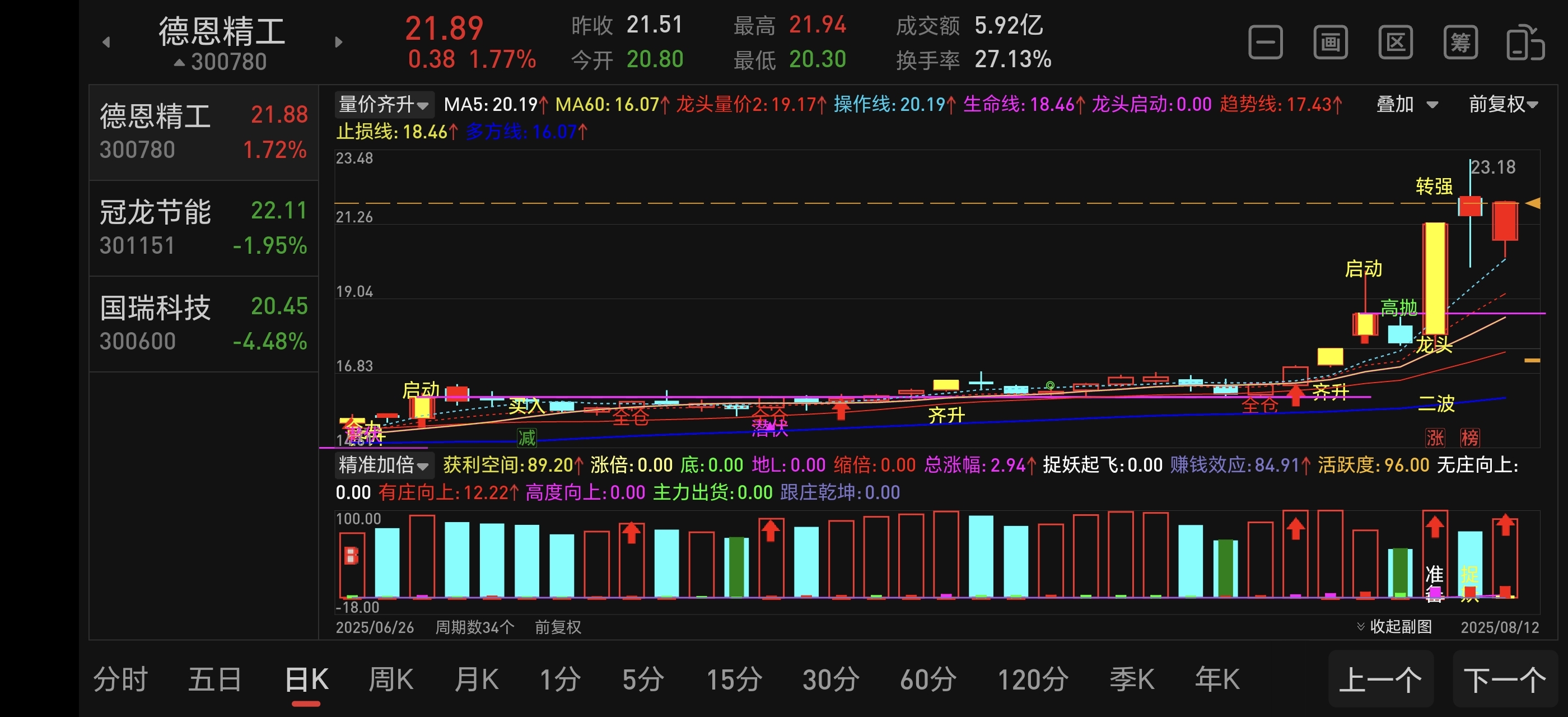Screen dimensions: 1568x717
Task: Tap the 获利空间: 89.20 value
Action: 513,465
